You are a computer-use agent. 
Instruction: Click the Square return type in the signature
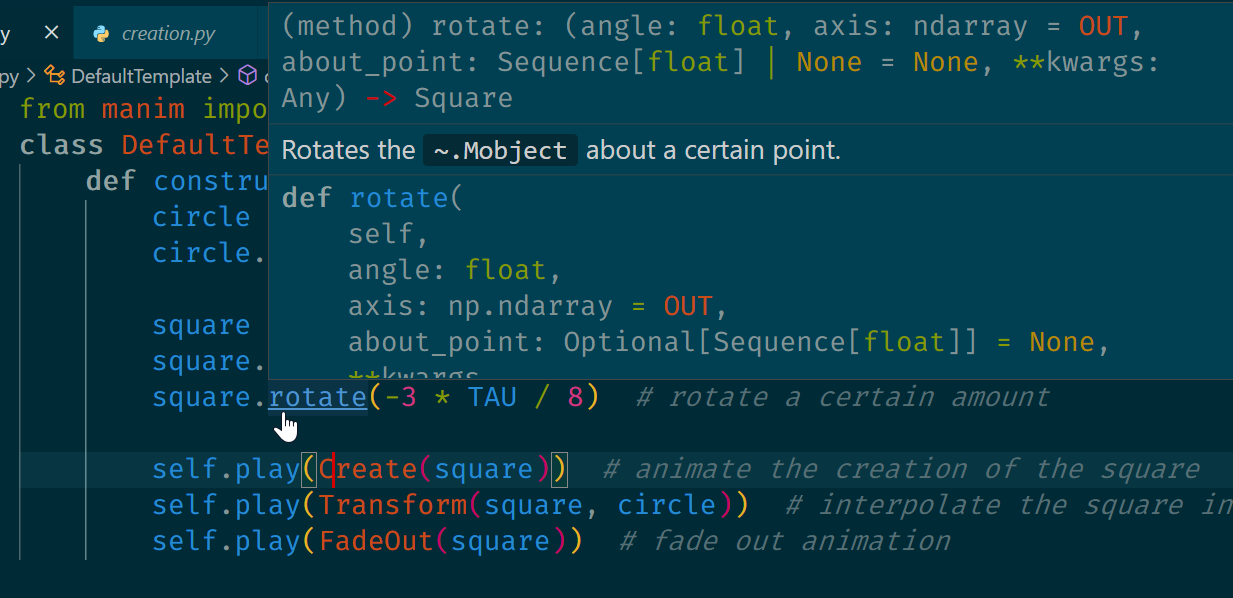pyautogui.click(x=463, y=97)
